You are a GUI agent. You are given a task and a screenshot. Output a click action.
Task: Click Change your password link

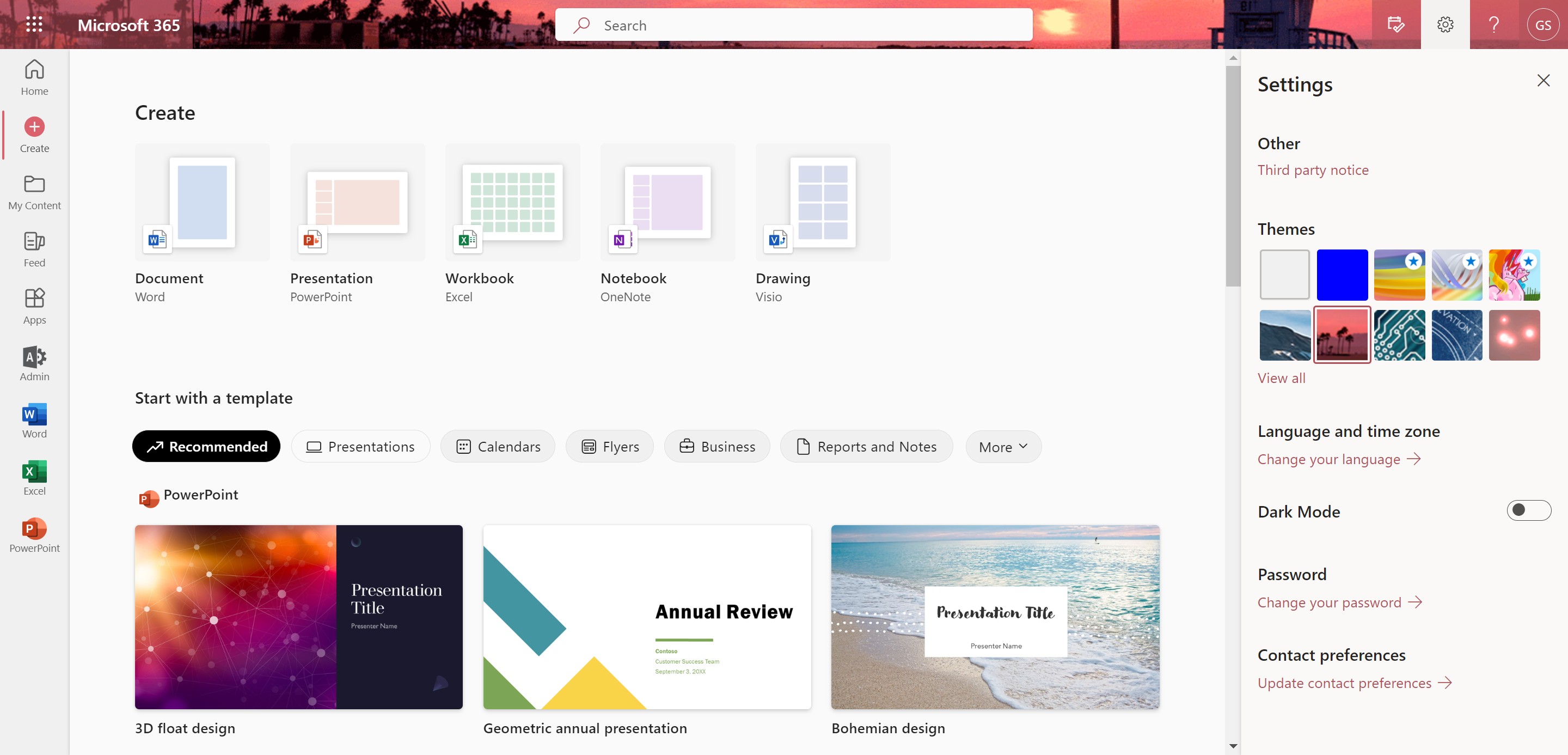(1340, 602)
